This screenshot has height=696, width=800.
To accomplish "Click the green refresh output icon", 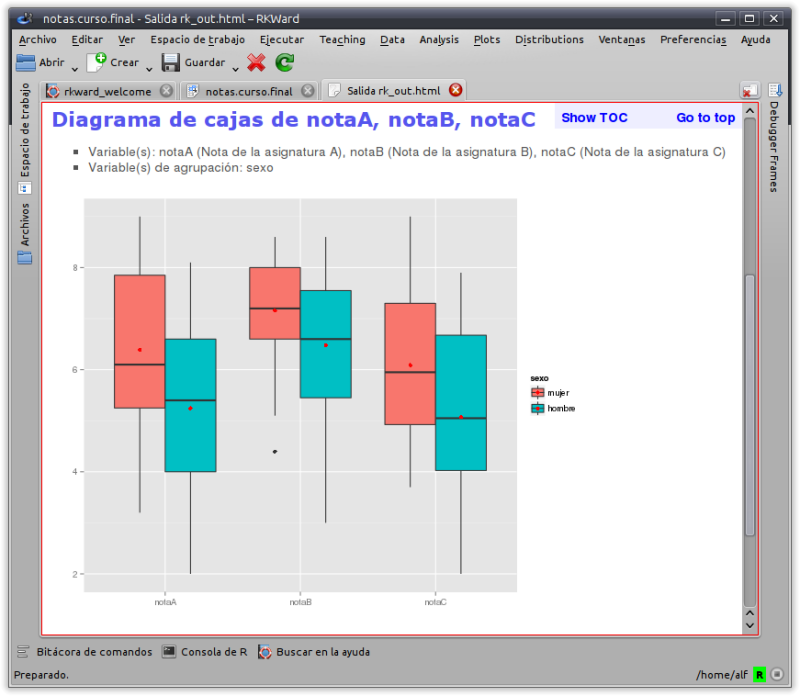I will [285, 63].
